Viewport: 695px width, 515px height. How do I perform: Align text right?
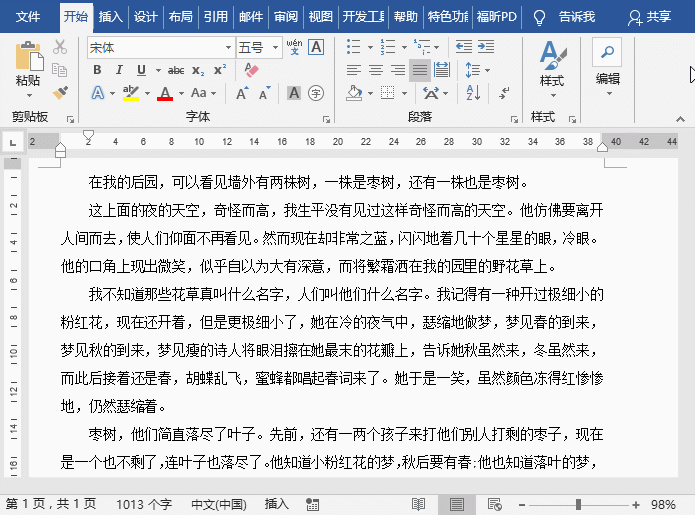click(398, 70)
